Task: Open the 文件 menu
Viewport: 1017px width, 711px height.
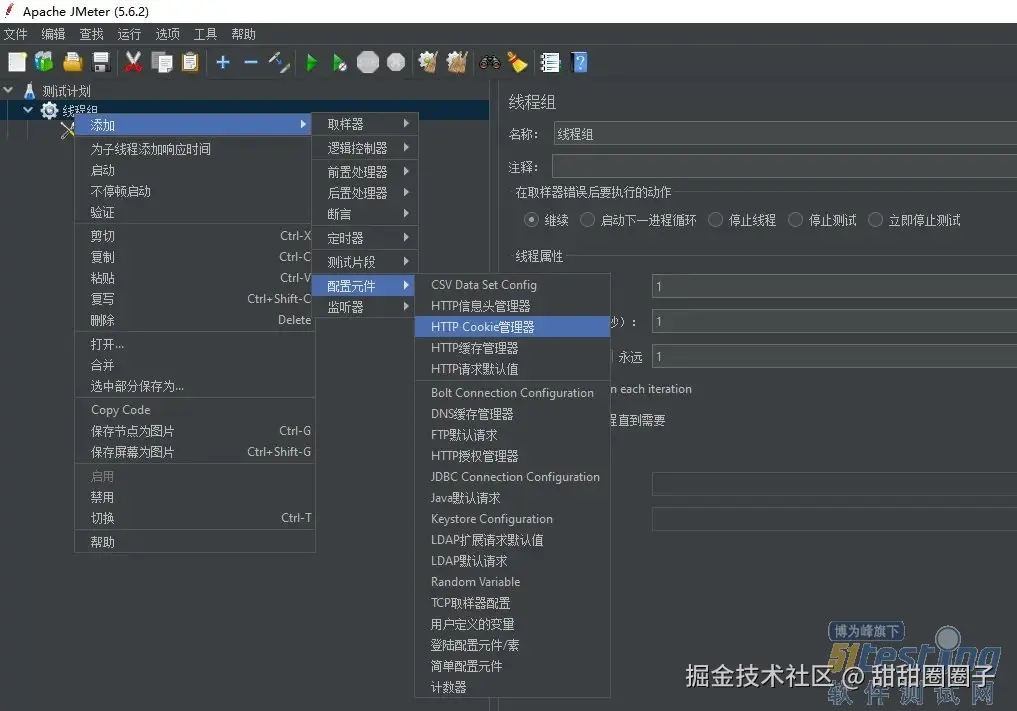Action: point(16,34)
